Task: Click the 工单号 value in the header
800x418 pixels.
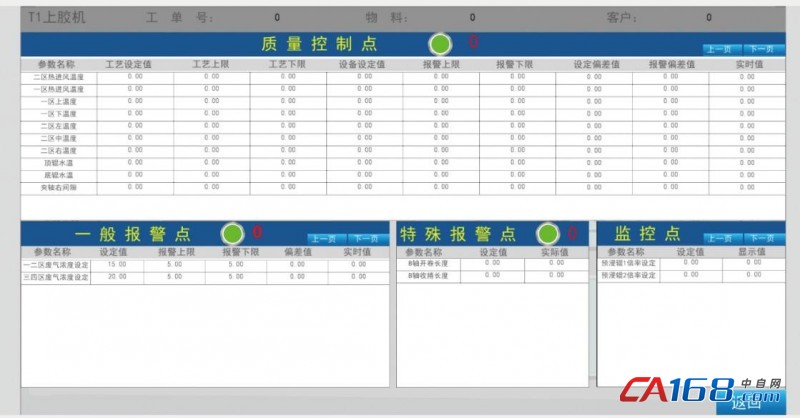Action: (x=277, y=17)
